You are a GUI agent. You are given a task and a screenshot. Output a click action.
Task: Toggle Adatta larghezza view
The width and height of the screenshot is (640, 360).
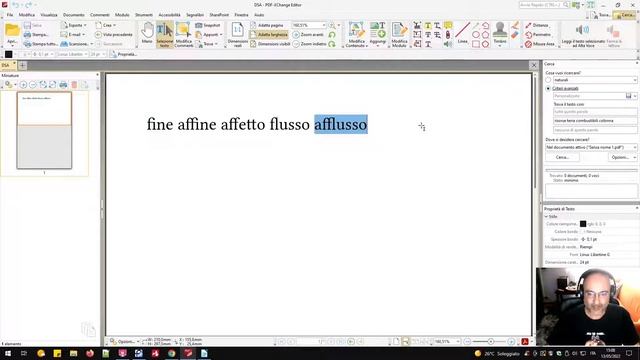click(x=269, y=35)
